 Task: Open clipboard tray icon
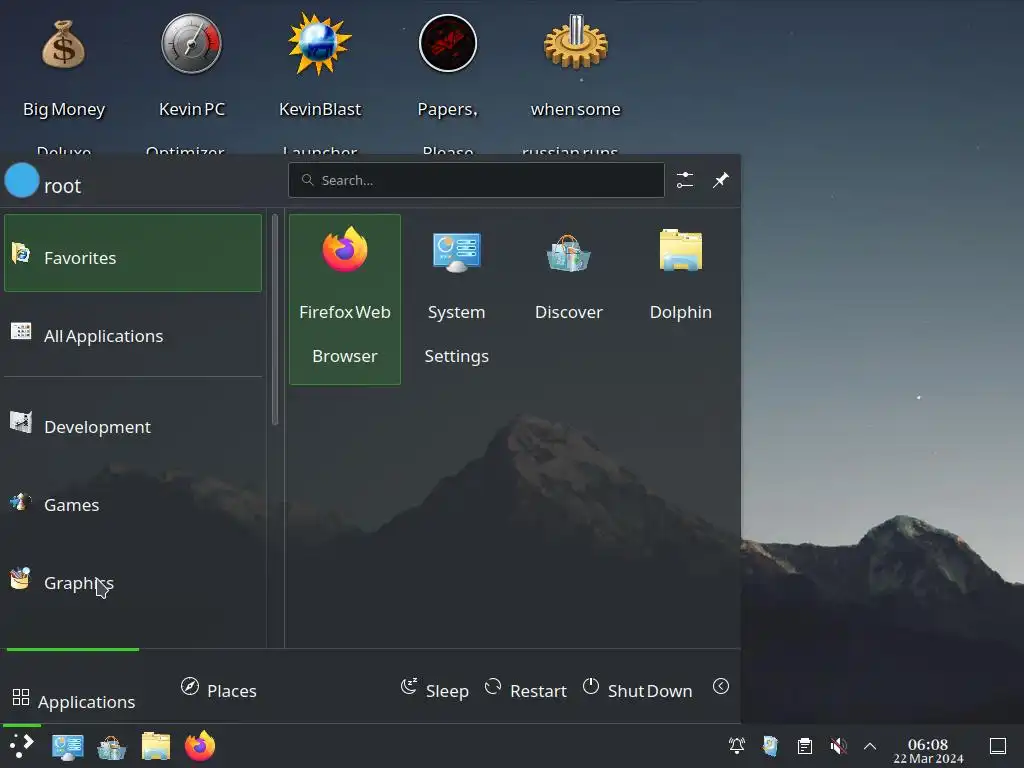coord(805,745)
